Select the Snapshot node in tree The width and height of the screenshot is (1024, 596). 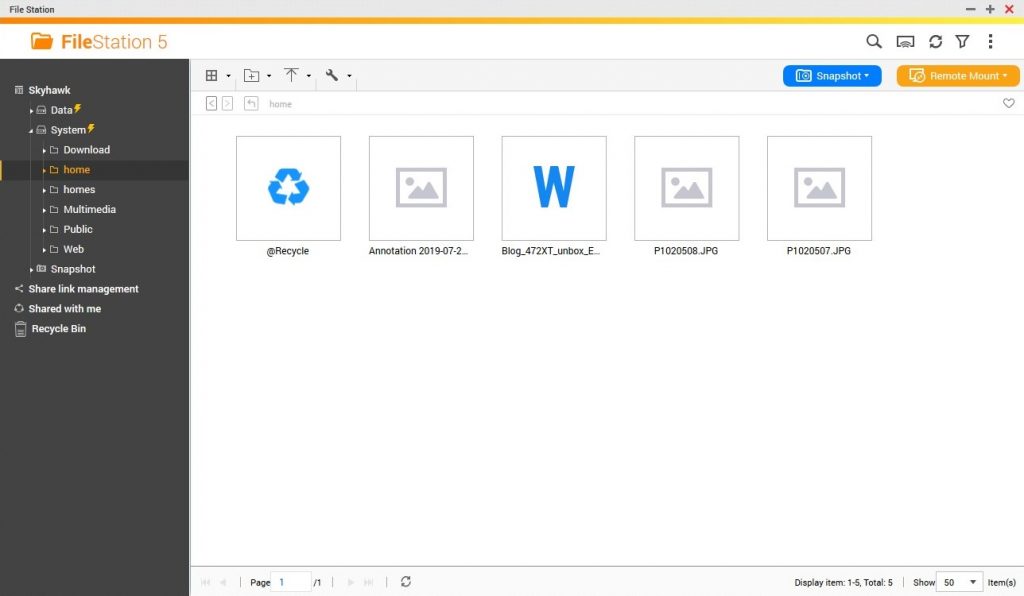tap(73, 269)
